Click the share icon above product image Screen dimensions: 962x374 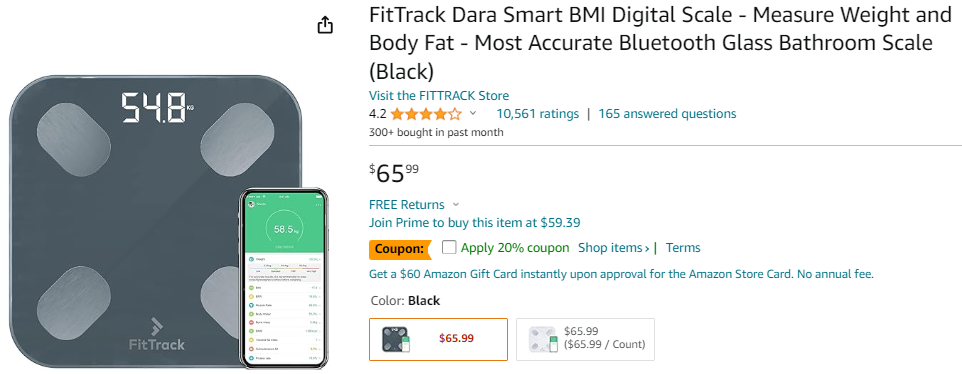click(325, 25)
